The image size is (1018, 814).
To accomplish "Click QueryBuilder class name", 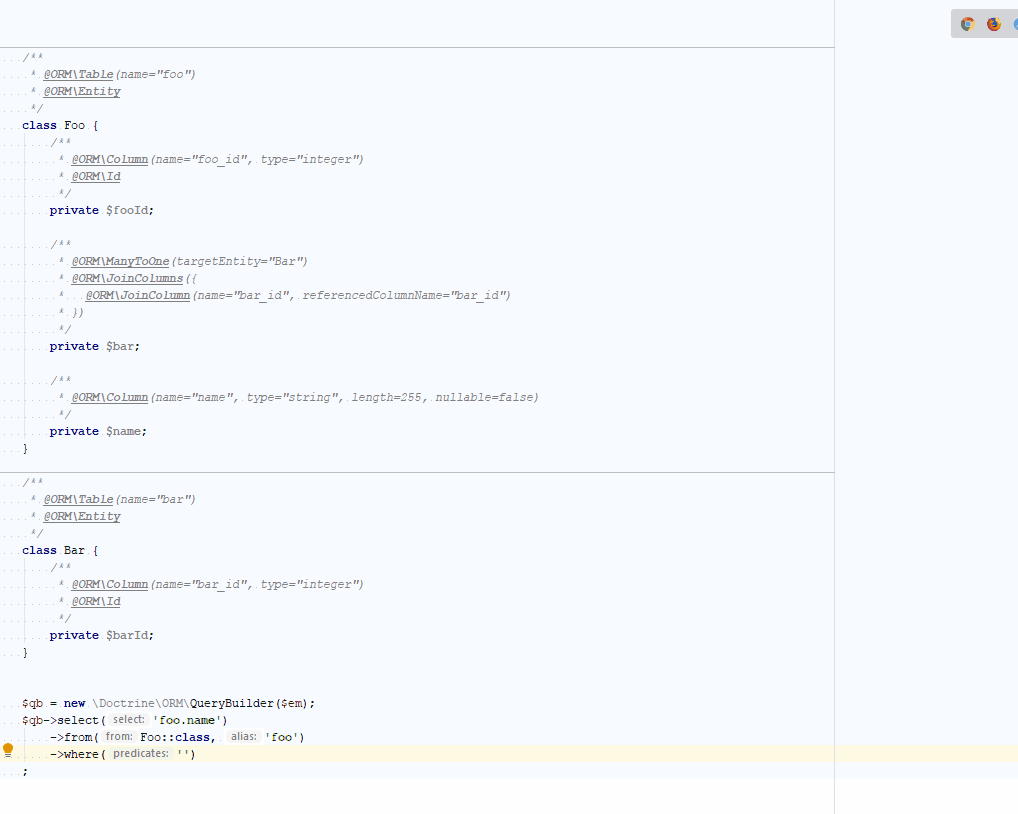I will [232, 704].
